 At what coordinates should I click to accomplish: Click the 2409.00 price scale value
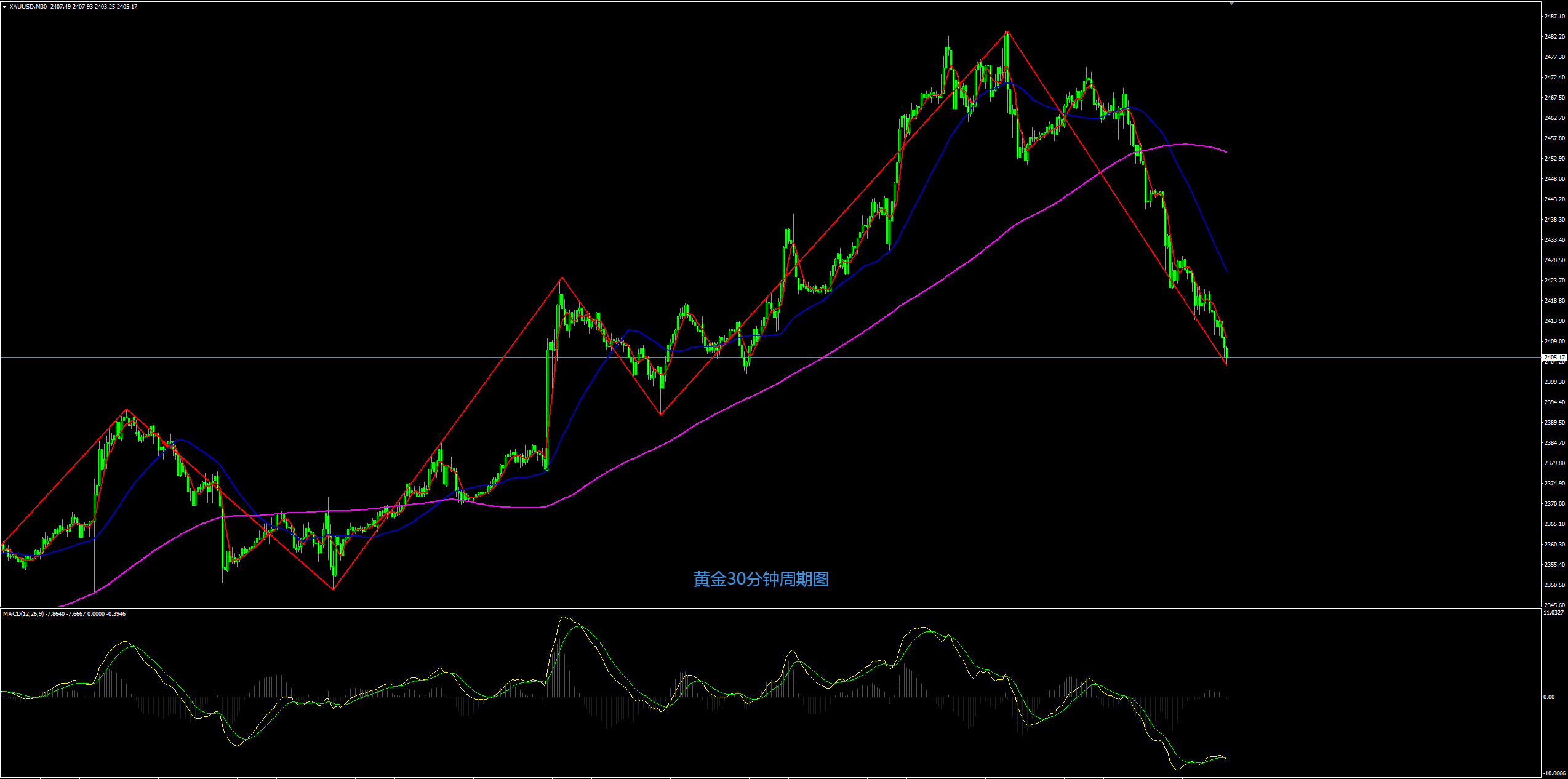coord(1554,342)
